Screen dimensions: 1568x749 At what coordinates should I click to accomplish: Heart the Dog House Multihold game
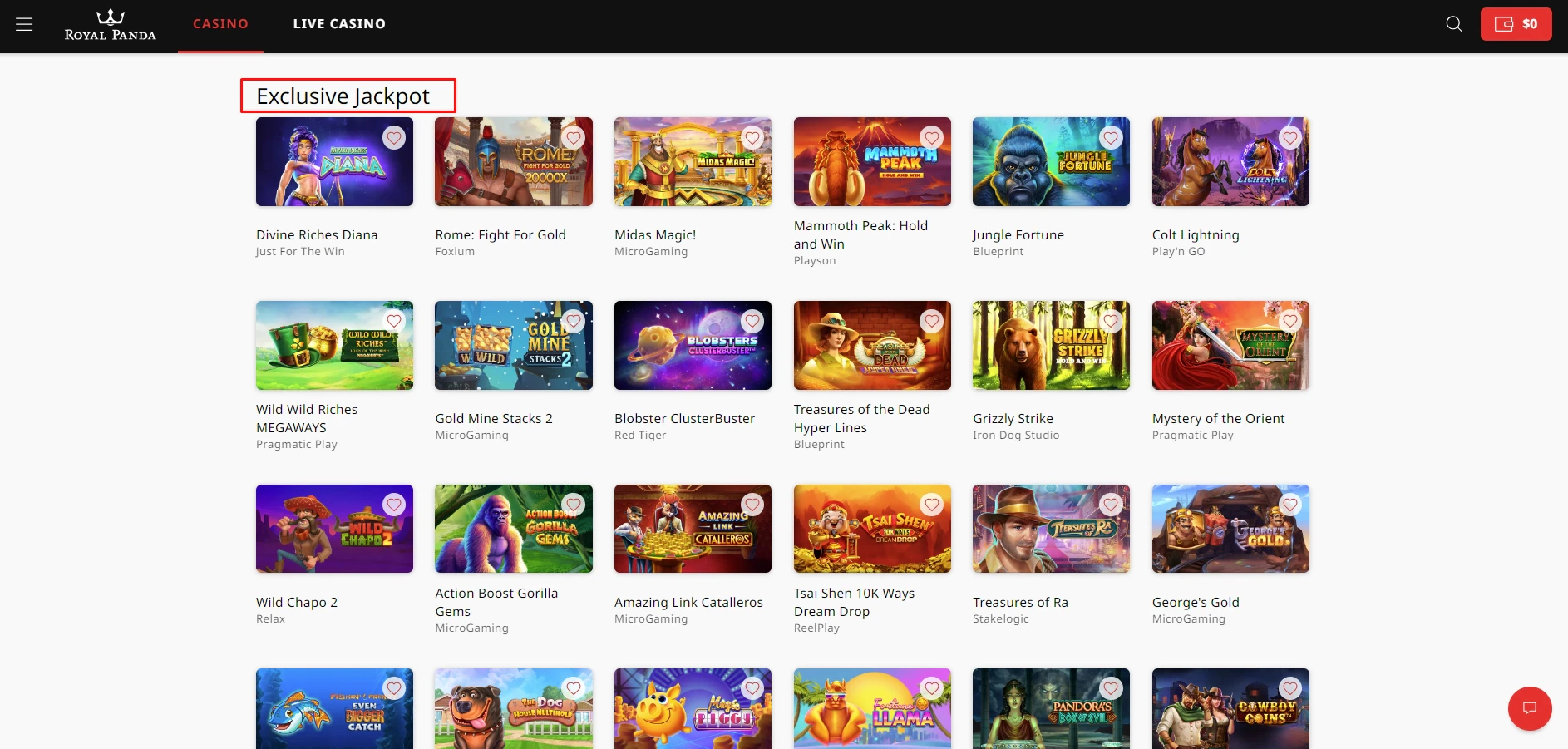click(574, 688)
